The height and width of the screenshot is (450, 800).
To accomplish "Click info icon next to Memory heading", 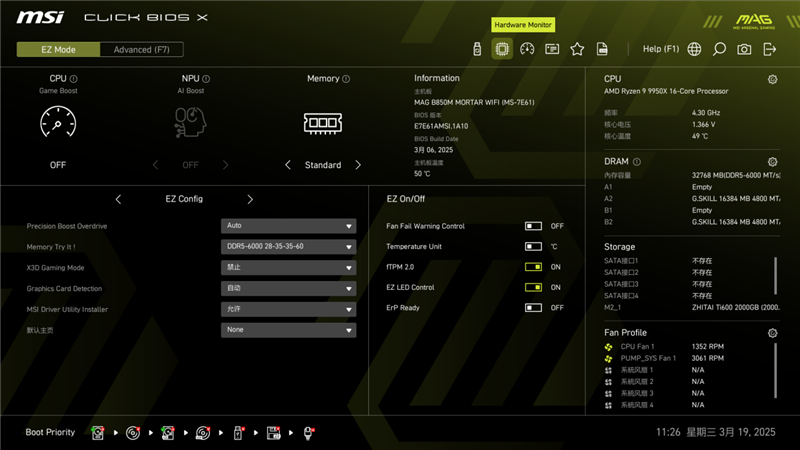I will click(x=346, y=79).
